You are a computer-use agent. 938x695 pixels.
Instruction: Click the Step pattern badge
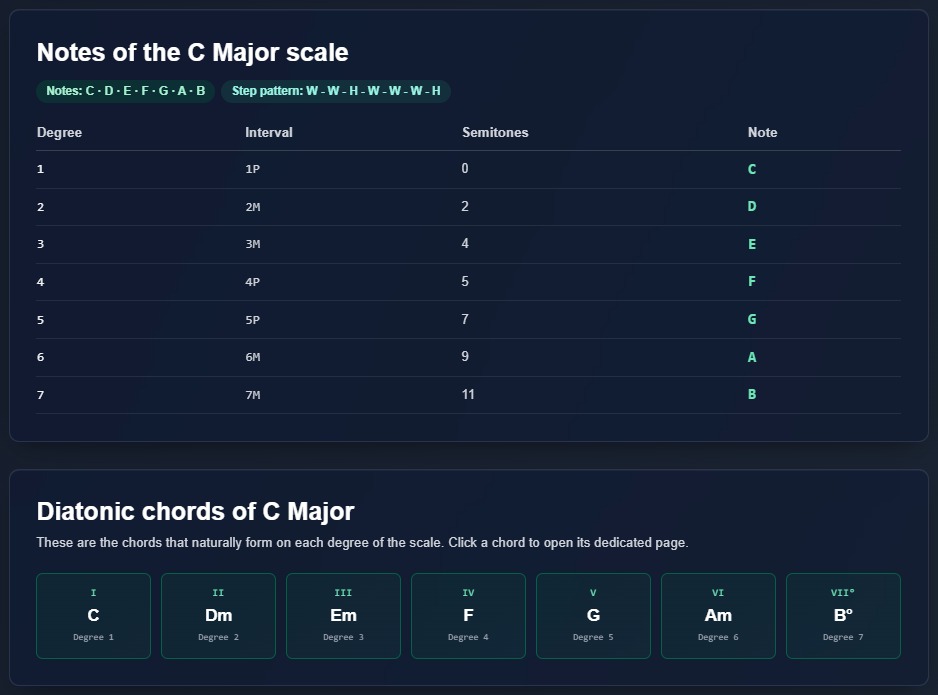pos(336,90)
